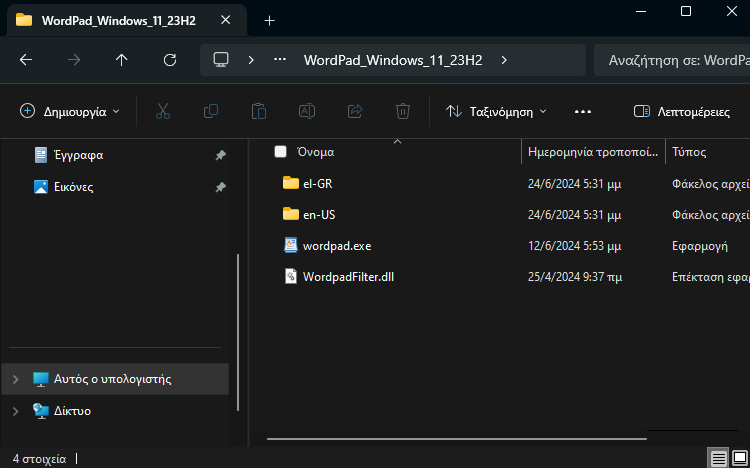Open the three-dots more options menu
Viewport: 750px width, 468px height.
pyautogui.click(x=583, y=111)
